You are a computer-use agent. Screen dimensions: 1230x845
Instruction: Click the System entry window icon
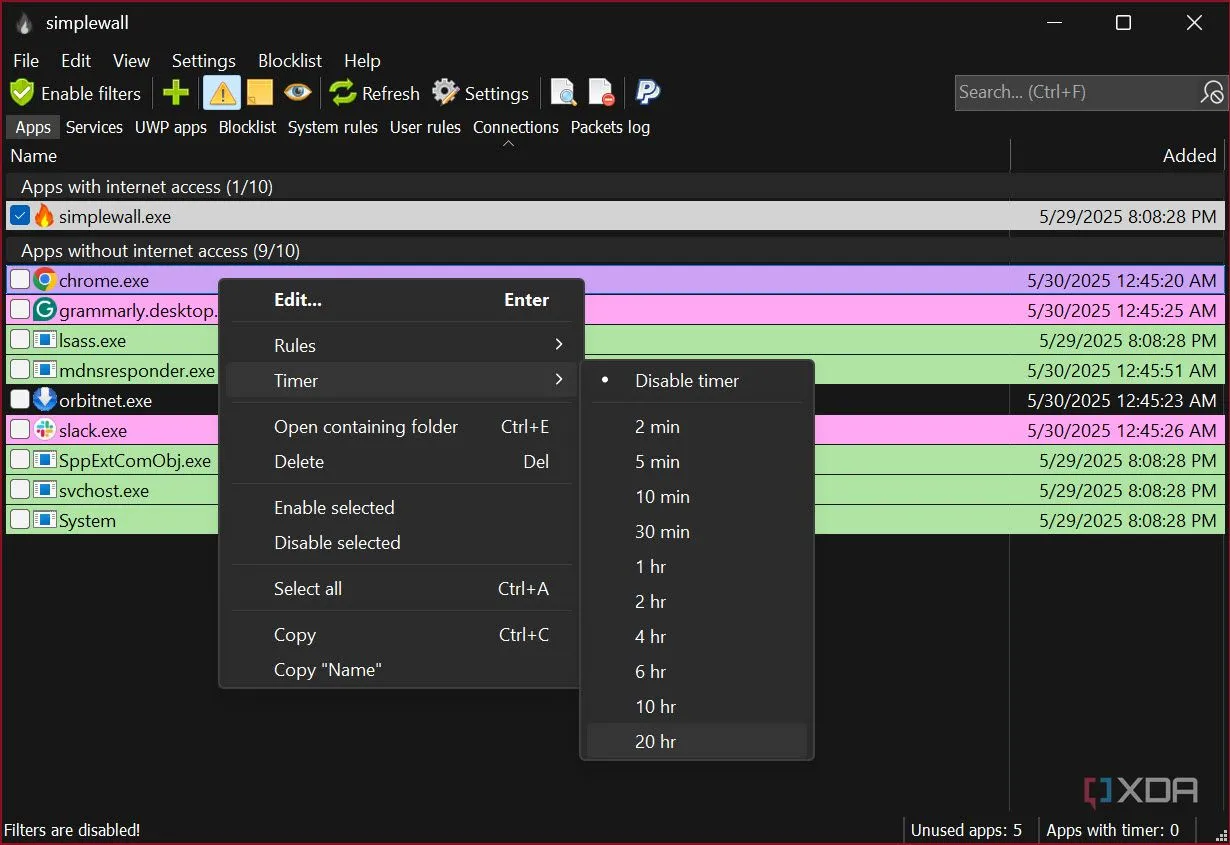point(44,520)
